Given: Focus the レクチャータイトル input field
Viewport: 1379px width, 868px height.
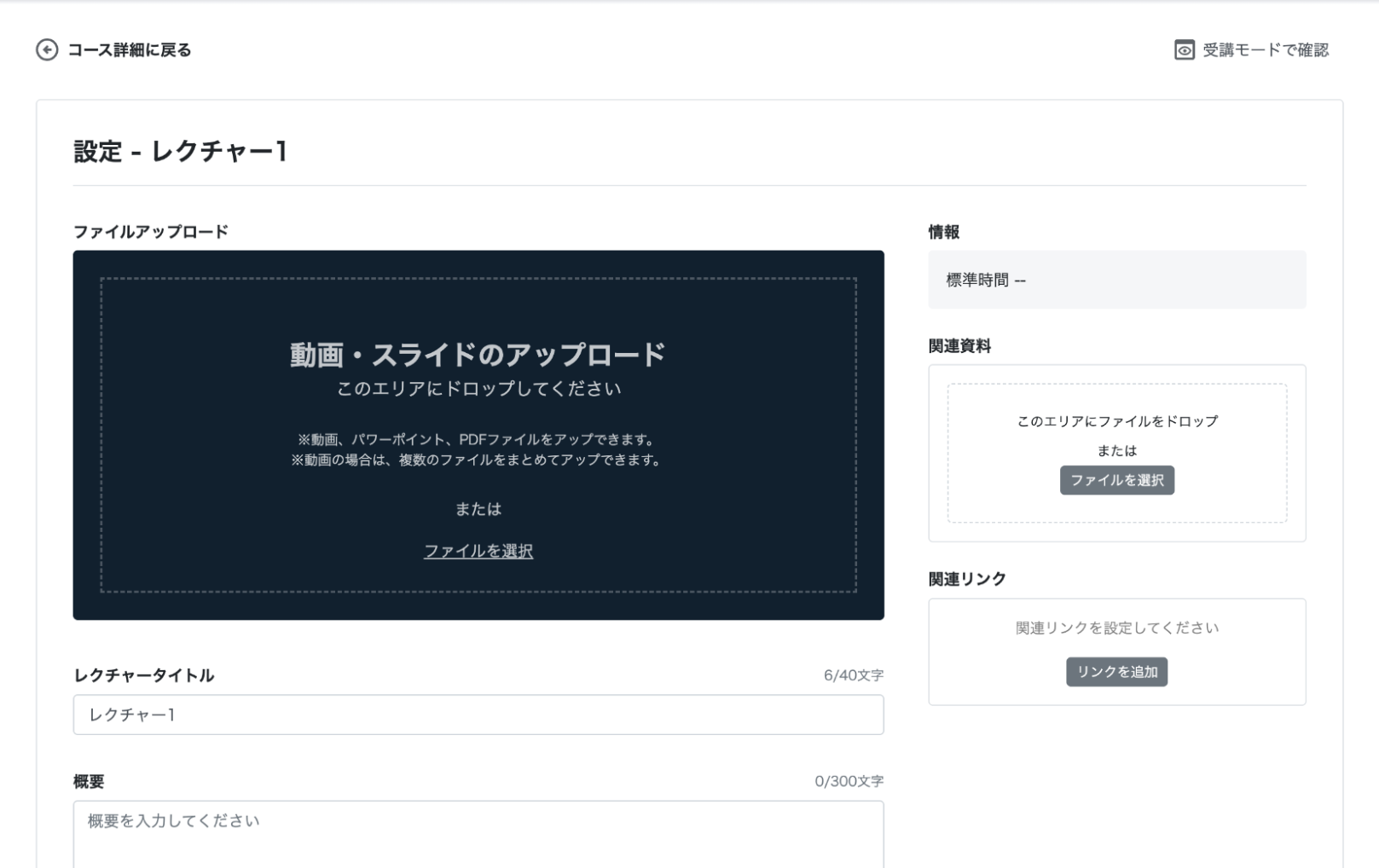Looking at the screenshot, I should pyautogui.click(x=478, y=715).
